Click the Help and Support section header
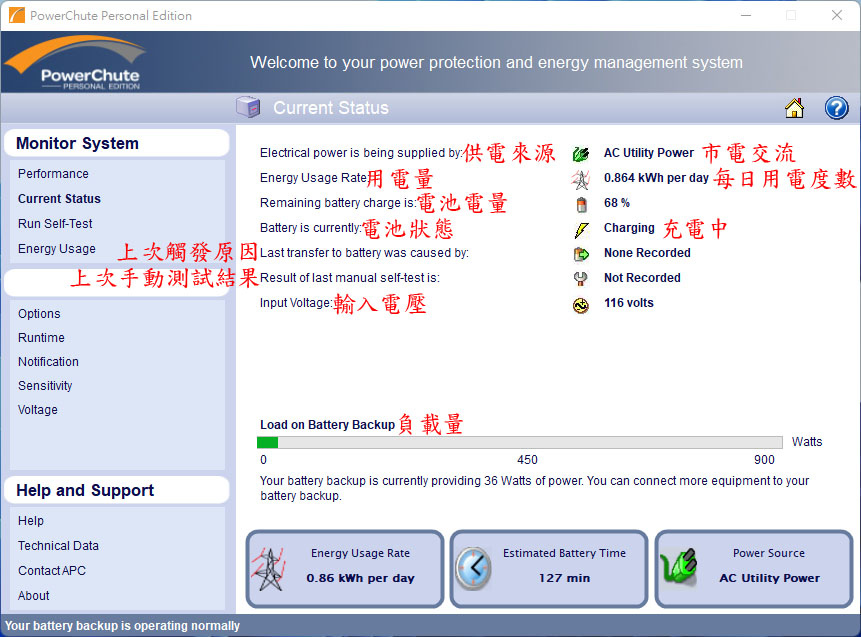Viewport: 861px width, 637px height. point(116,490)
